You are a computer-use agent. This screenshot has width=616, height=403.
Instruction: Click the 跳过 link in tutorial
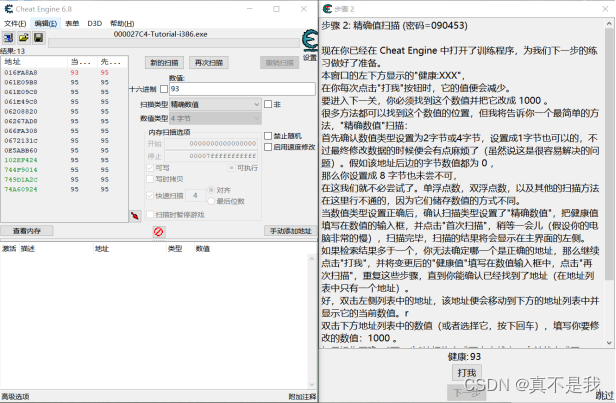605,395
